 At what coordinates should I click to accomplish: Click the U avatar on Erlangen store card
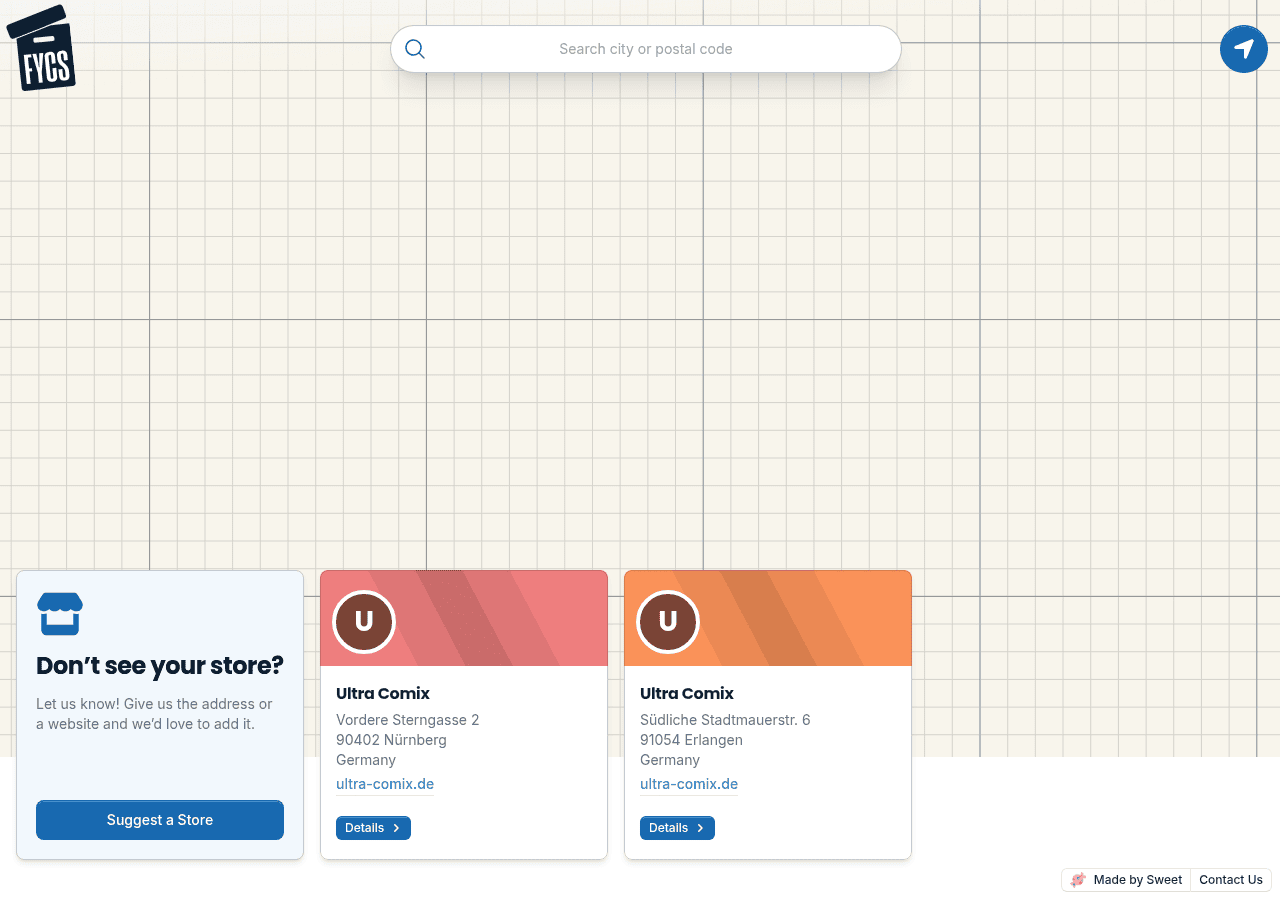click(668, 621)
